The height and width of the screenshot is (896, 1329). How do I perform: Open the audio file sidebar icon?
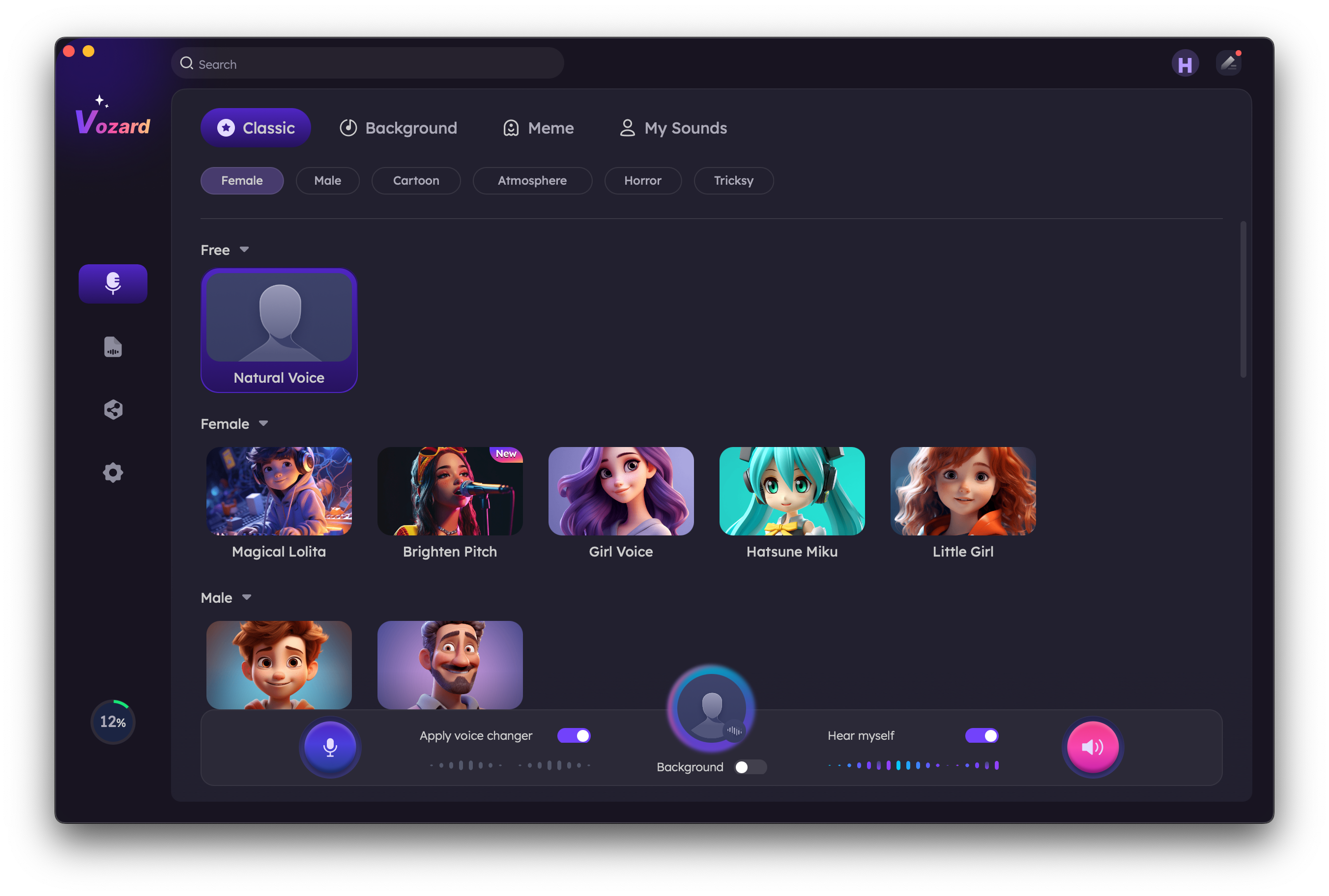pos(113,347)
